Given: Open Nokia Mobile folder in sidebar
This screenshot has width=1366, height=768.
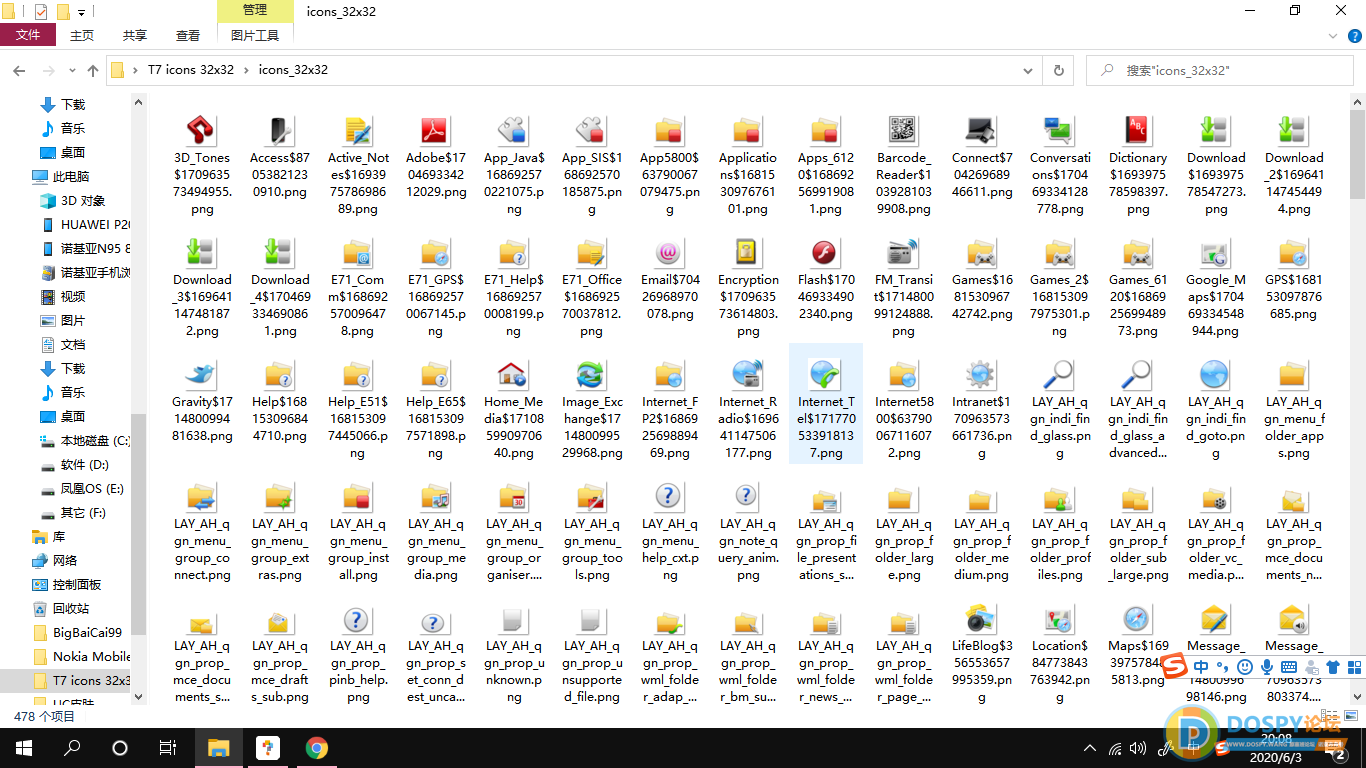Looking at the screenshot, I should coord(81,656).
